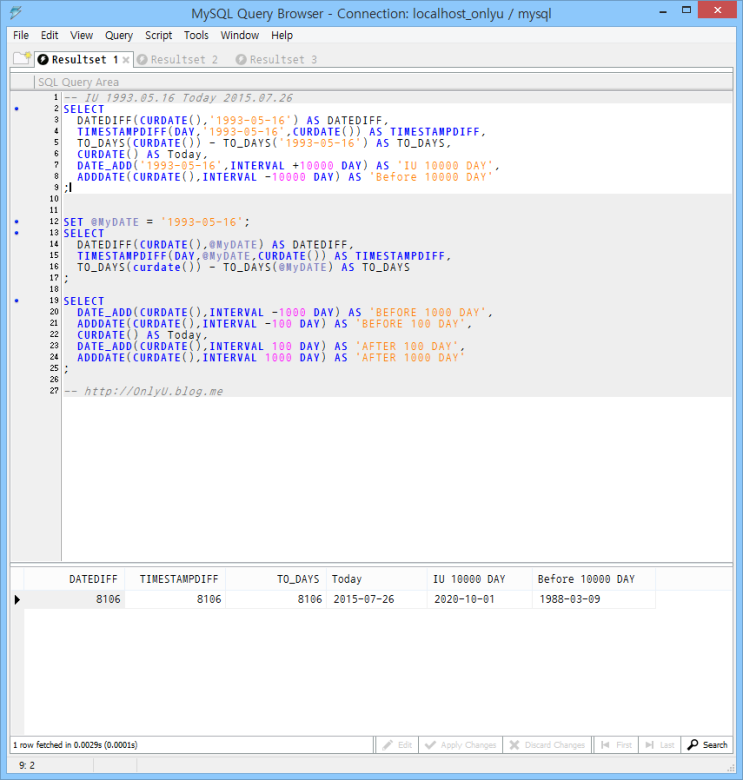Click line number 10 in the gutter

pos(54,199)
